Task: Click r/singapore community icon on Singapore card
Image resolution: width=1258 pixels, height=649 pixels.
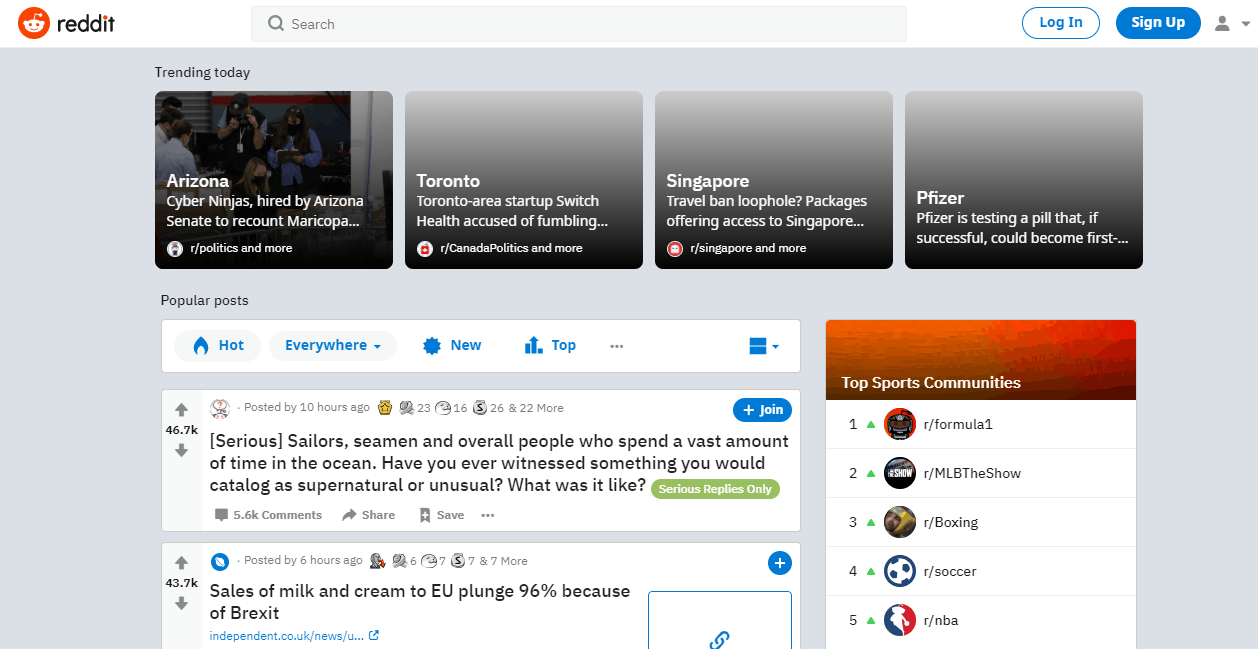Action: pyautogui.click(x=675, y=248)
